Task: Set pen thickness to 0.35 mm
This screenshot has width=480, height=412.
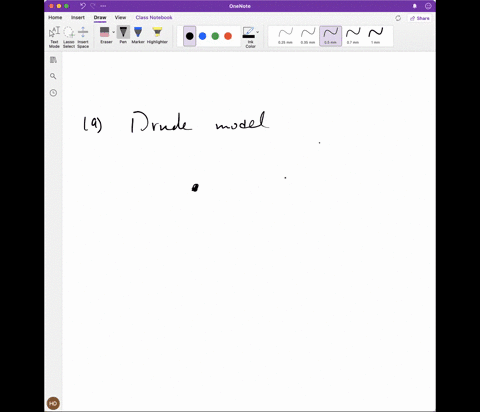Action: pos(308,36)
